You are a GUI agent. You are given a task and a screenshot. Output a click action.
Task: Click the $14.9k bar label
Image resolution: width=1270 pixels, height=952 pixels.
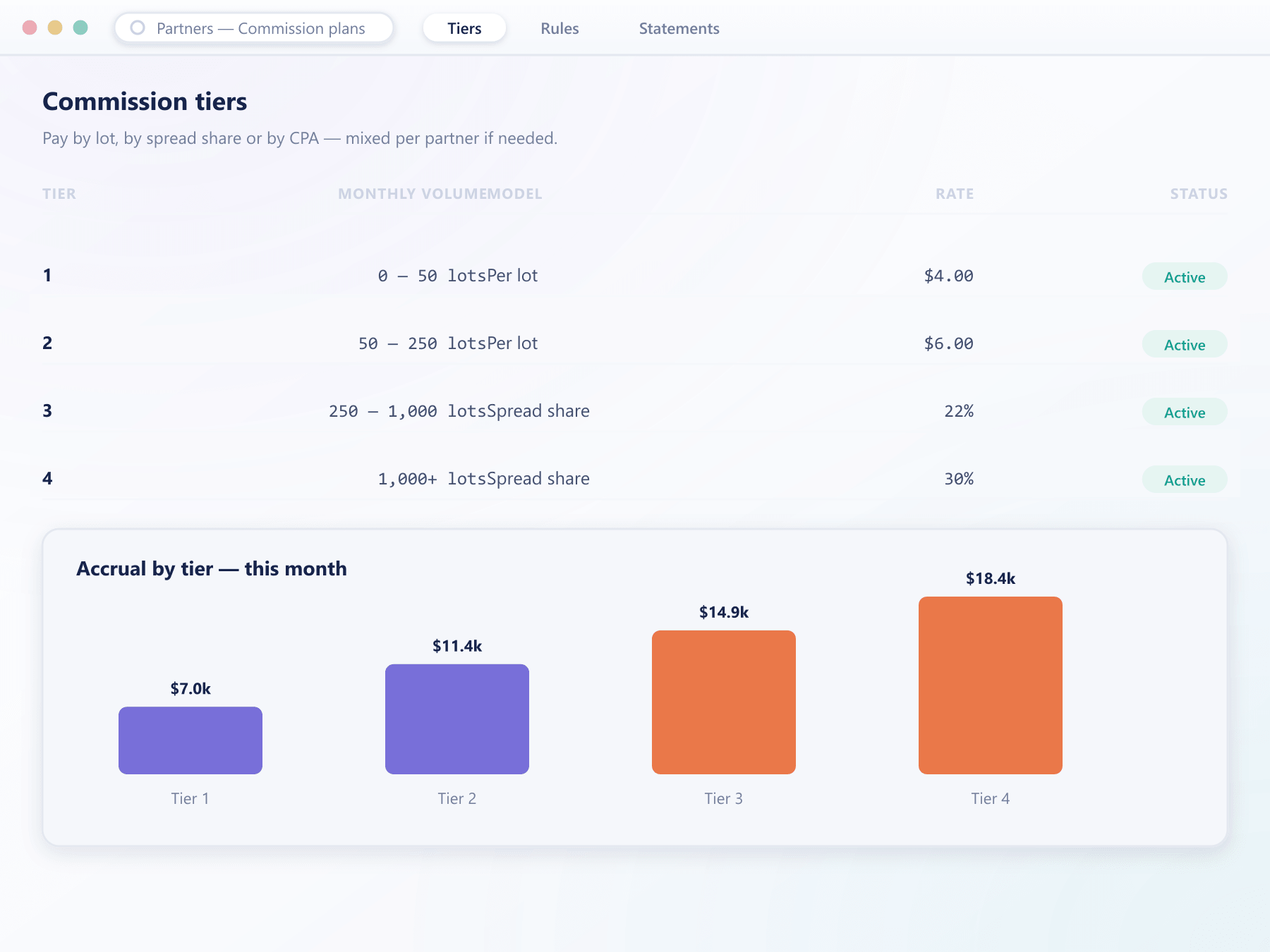coord(724,612)
